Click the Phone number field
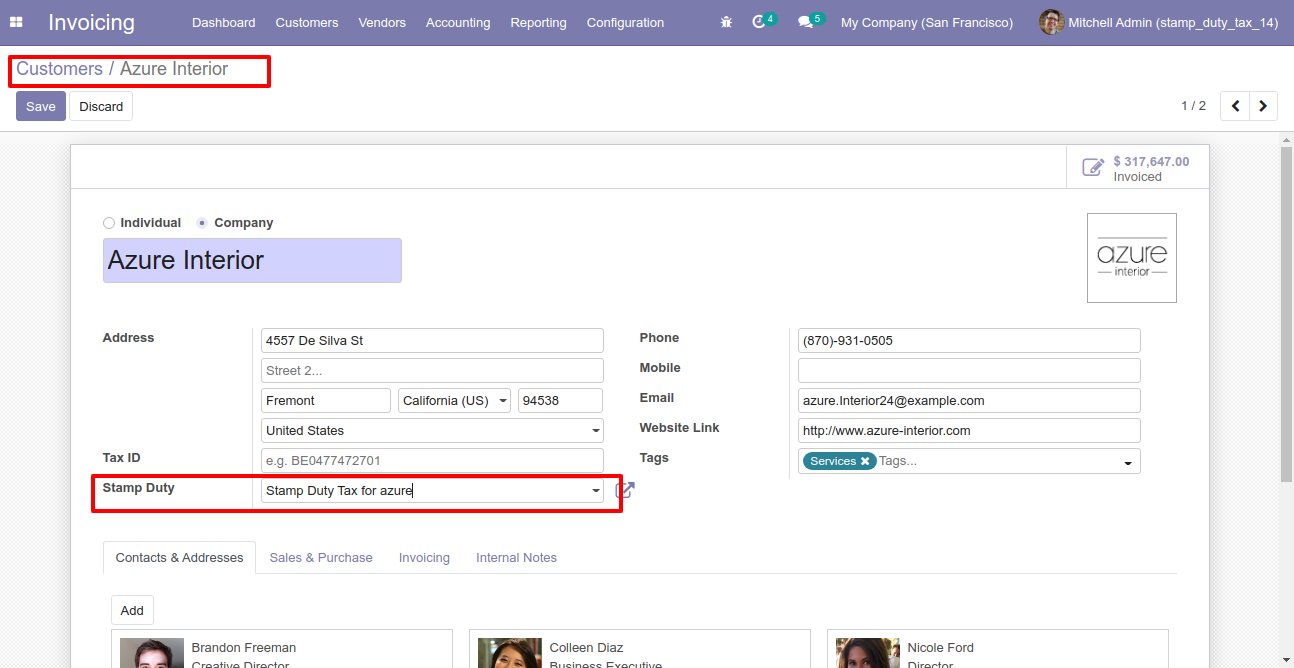This screenshot has width=1294, height=668. (969, 341)
